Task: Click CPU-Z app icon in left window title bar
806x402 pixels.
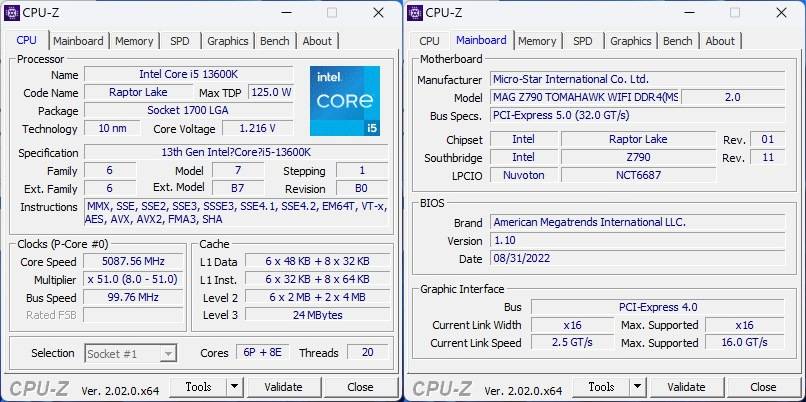Action: (12, 13)
